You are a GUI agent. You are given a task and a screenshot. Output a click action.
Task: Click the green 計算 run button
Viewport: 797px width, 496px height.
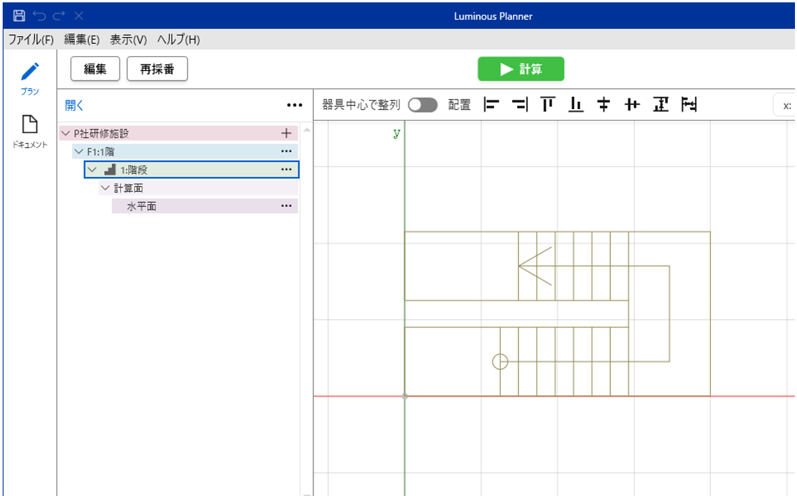tap(520, 69)
